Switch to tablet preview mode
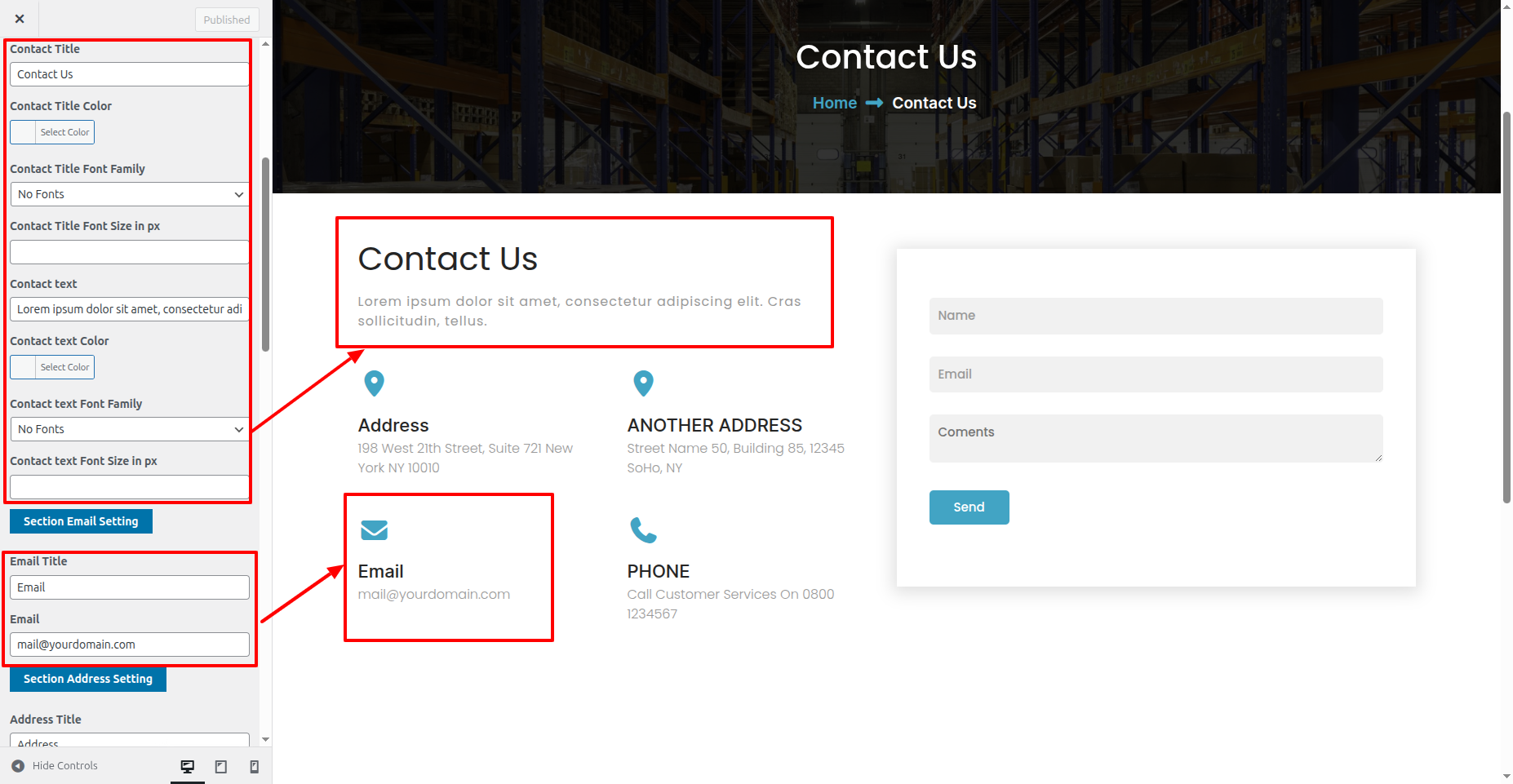Image resolution: width=1513 pixels, height=784 pixels. coord(220,766)
